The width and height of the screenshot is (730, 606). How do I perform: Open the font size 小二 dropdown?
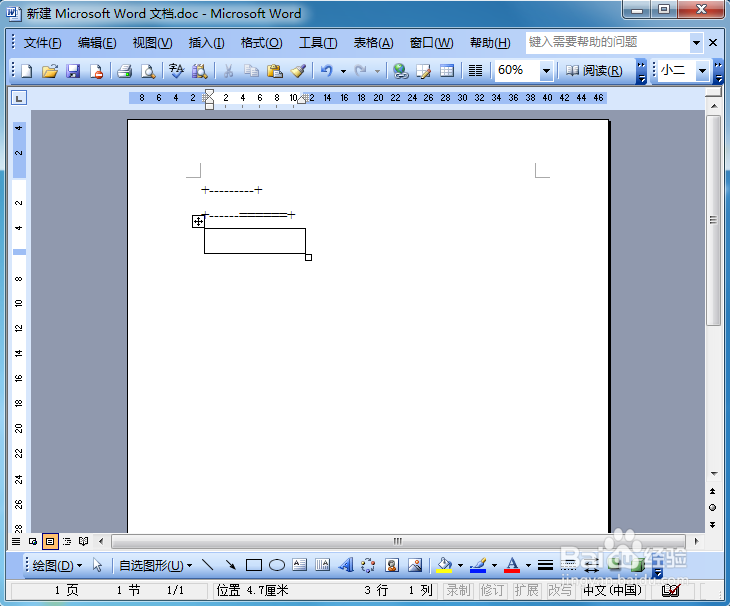click(702, 71)
